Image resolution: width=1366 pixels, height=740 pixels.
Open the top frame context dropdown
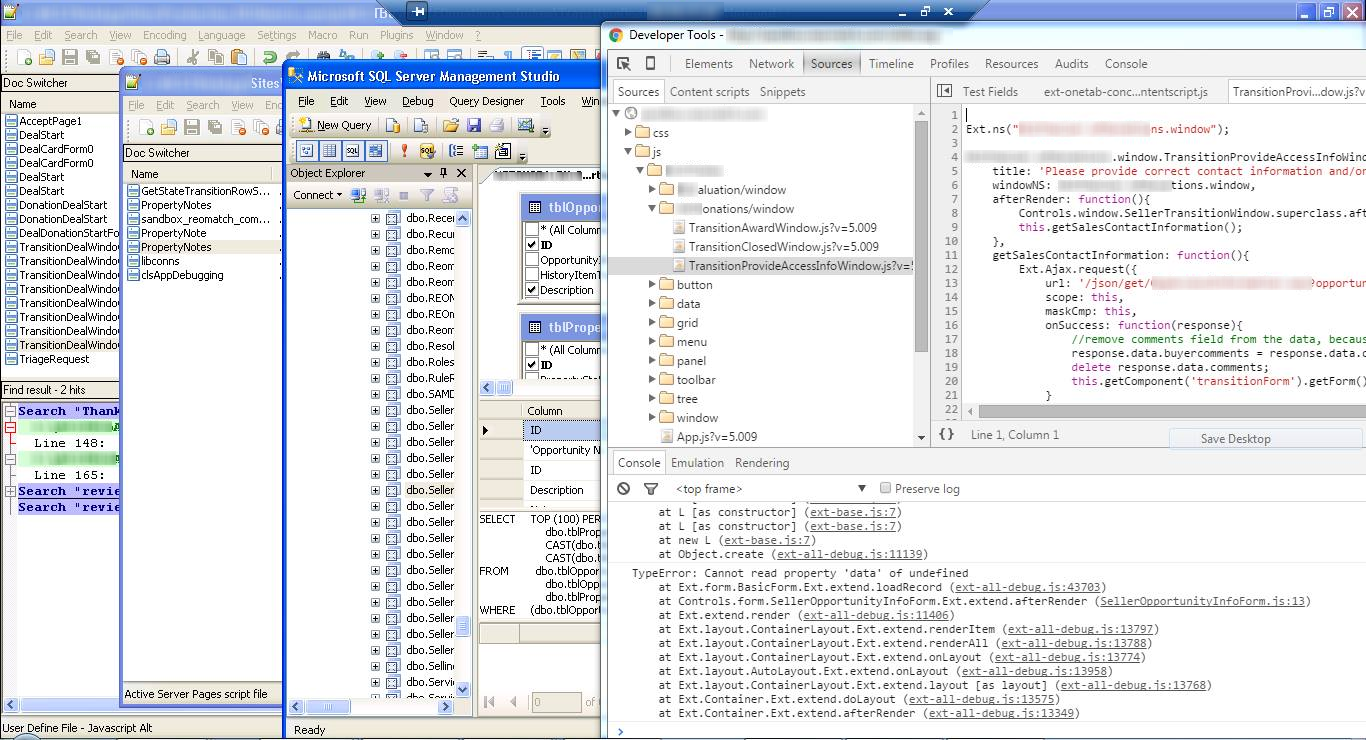coord(771,489)
